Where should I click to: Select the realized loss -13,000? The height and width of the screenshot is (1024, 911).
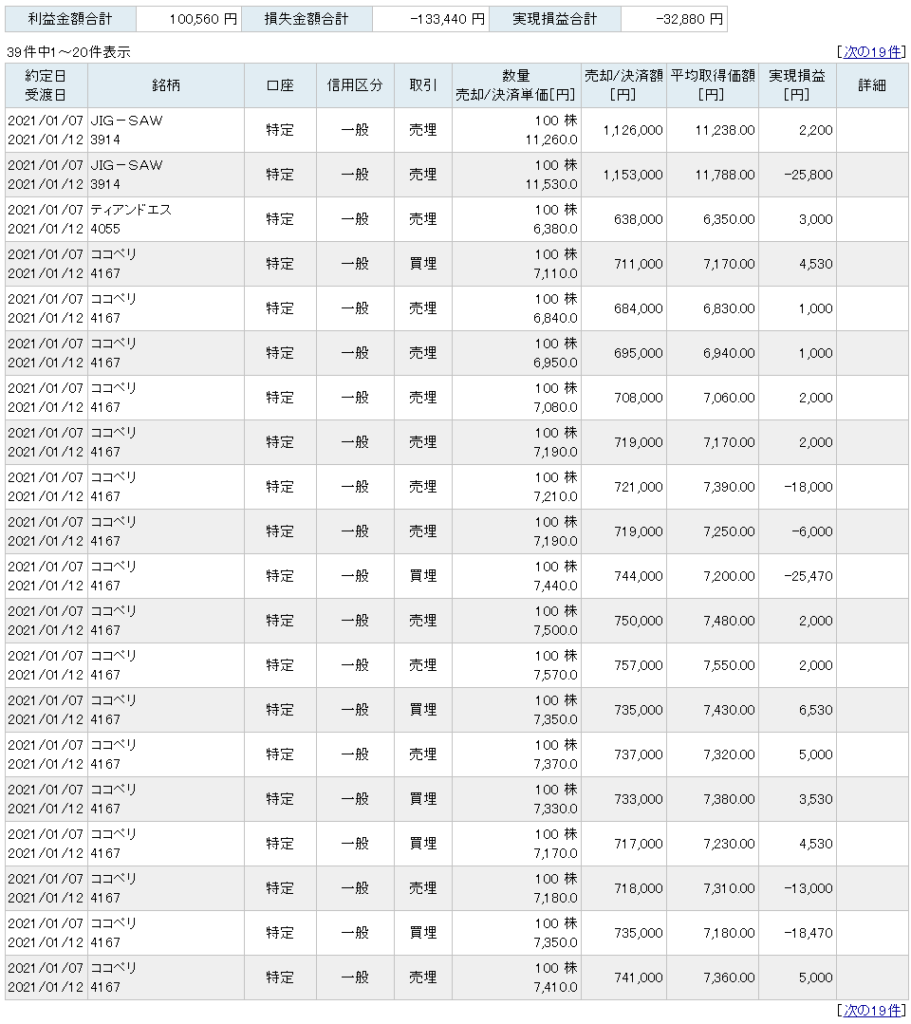[808, 889]
